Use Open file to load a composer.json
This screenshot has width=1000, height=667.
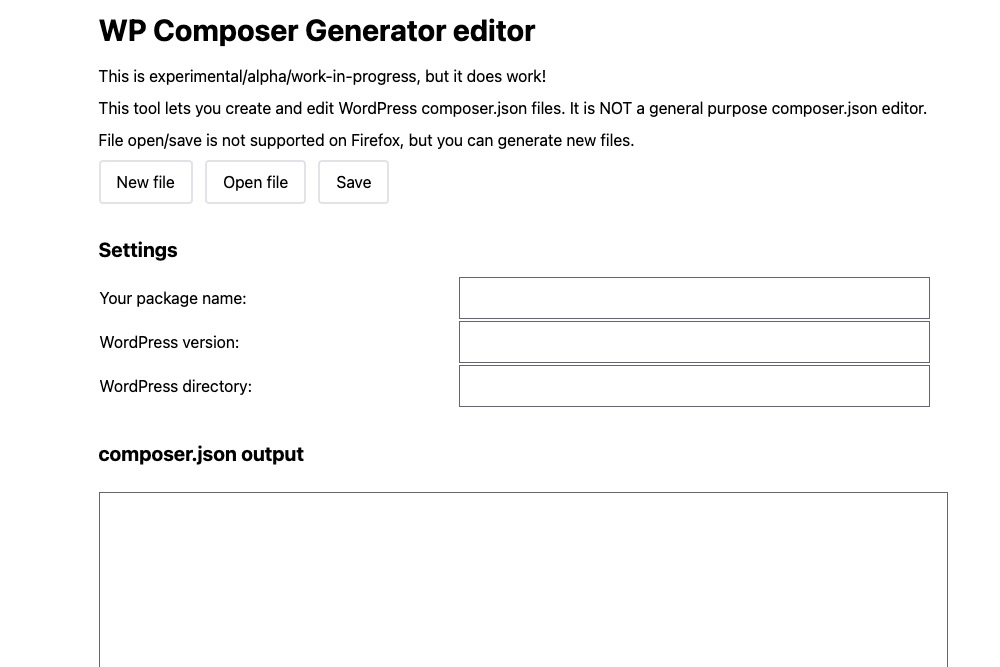pos(255,182)
